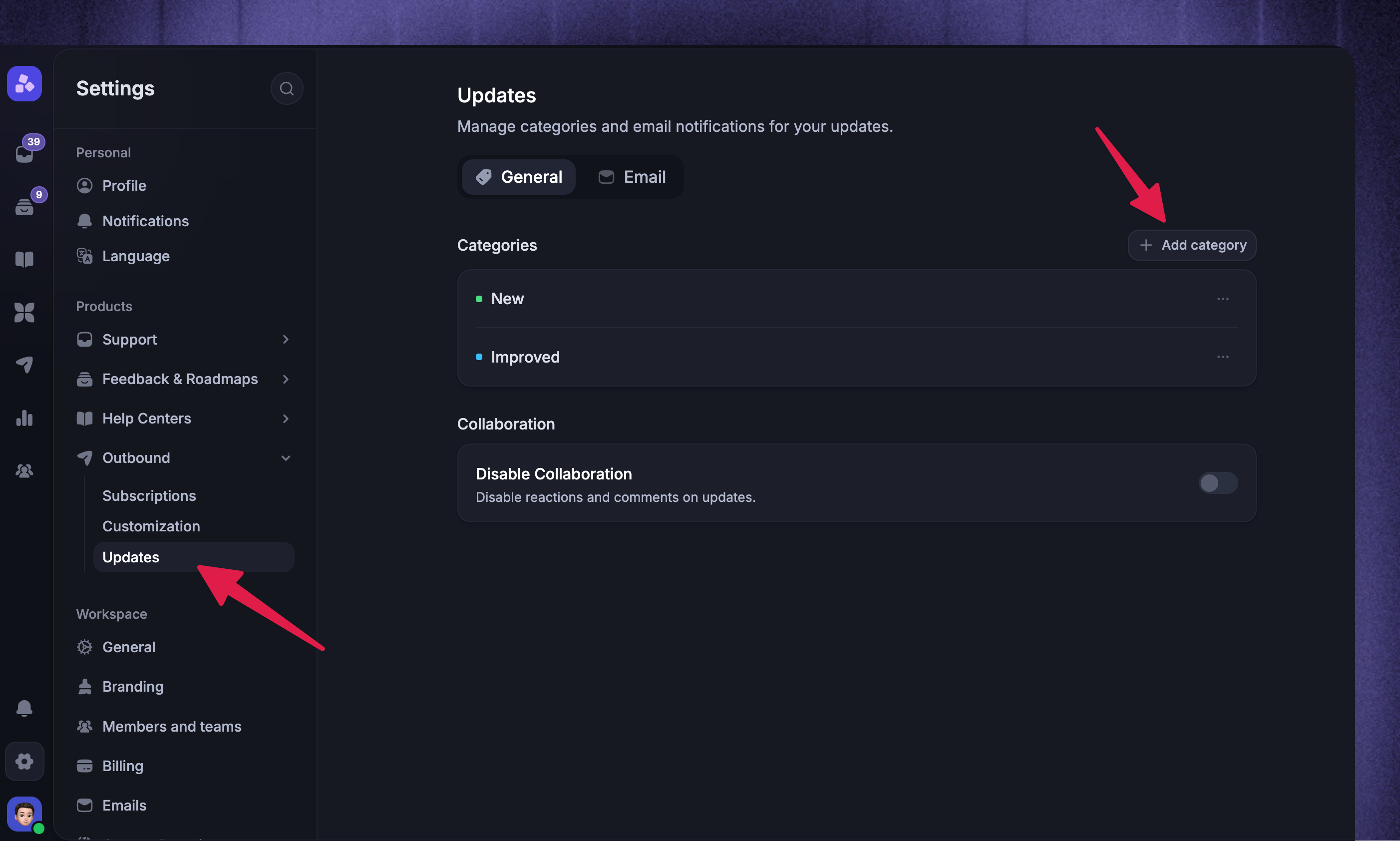Viewport: 1400px width, 841px height.
Task: Open the settings gear icon in rail
Action: point(24,761)
